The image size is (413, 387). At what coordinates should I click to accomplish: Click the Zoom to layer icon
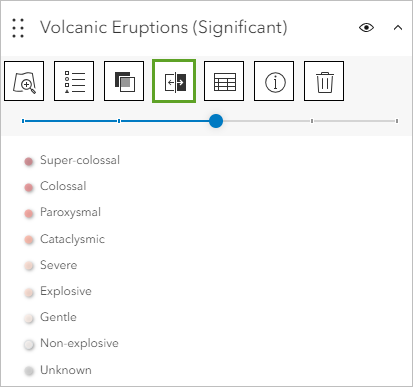24,81
